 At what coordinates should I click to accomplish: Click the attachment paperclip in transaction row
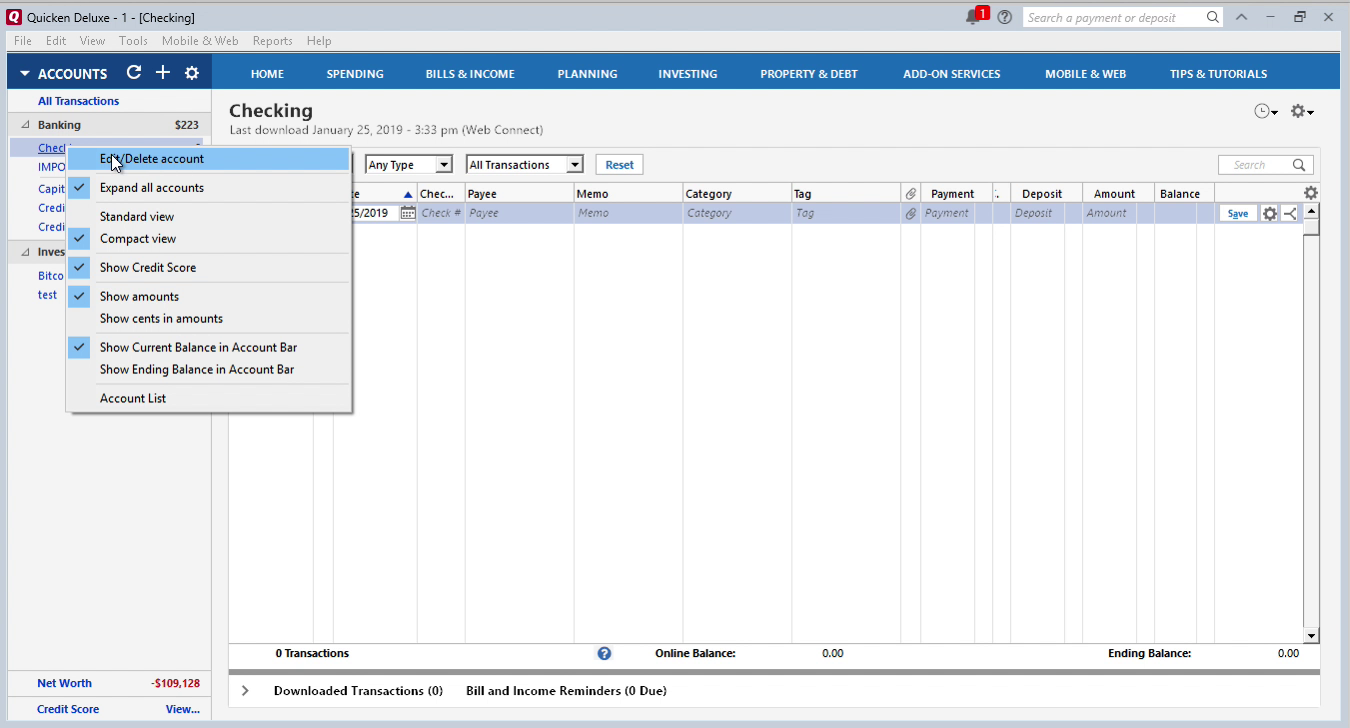[911, 213]
